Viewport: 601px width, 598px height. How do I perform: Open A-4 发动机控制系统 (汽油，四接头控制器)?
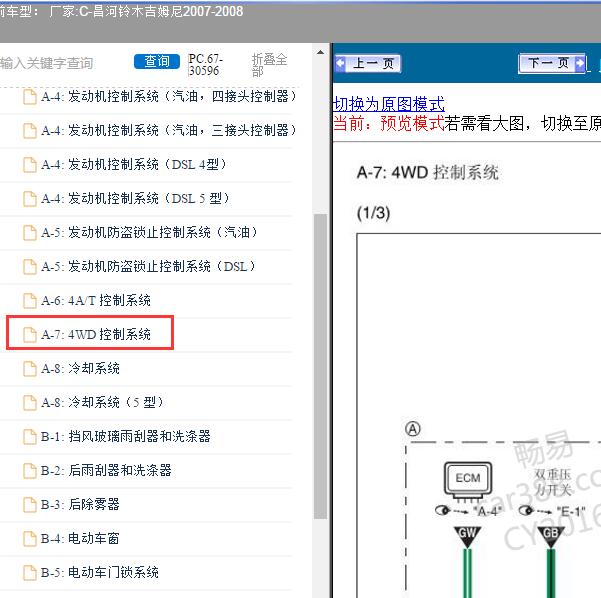click(169, 96)
